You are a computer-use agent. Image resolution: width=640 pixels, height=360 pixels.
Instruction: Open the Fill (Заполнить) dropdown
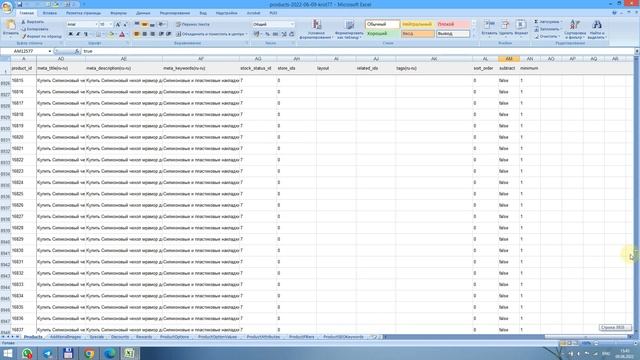tap(548, 29)
